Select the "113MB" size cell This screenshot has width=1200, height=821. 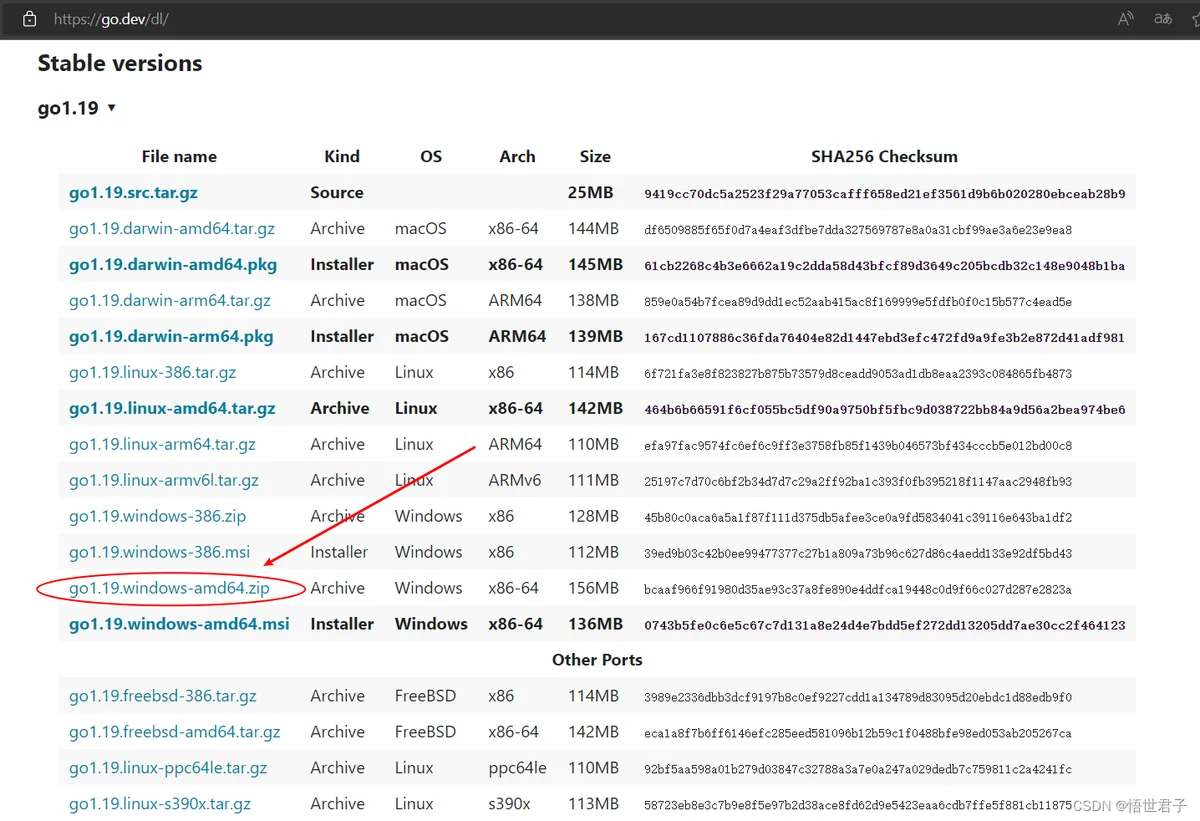594,805
